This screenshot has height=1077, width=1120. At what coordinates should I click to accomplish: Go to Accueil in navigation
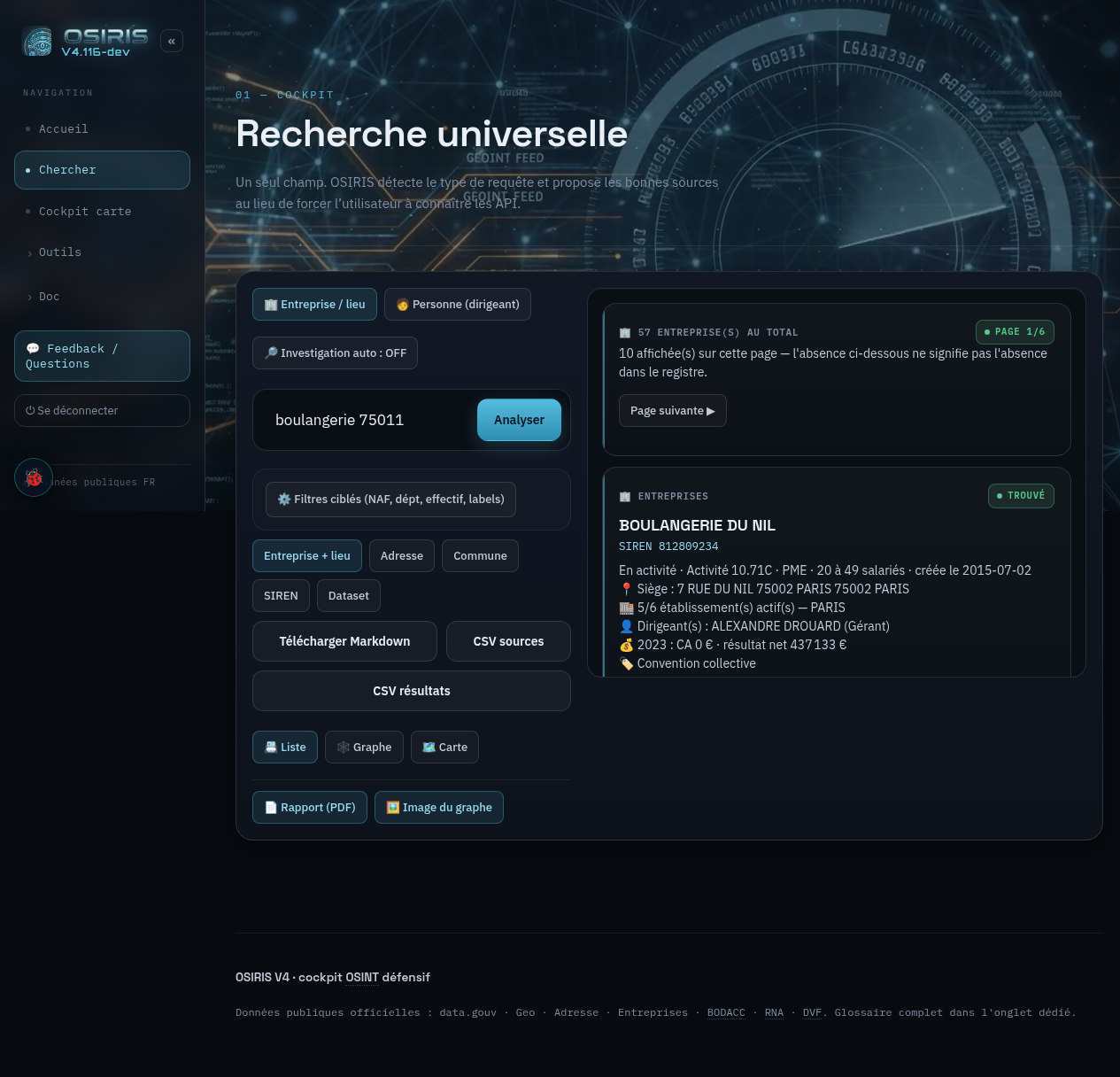coord(102,129)
